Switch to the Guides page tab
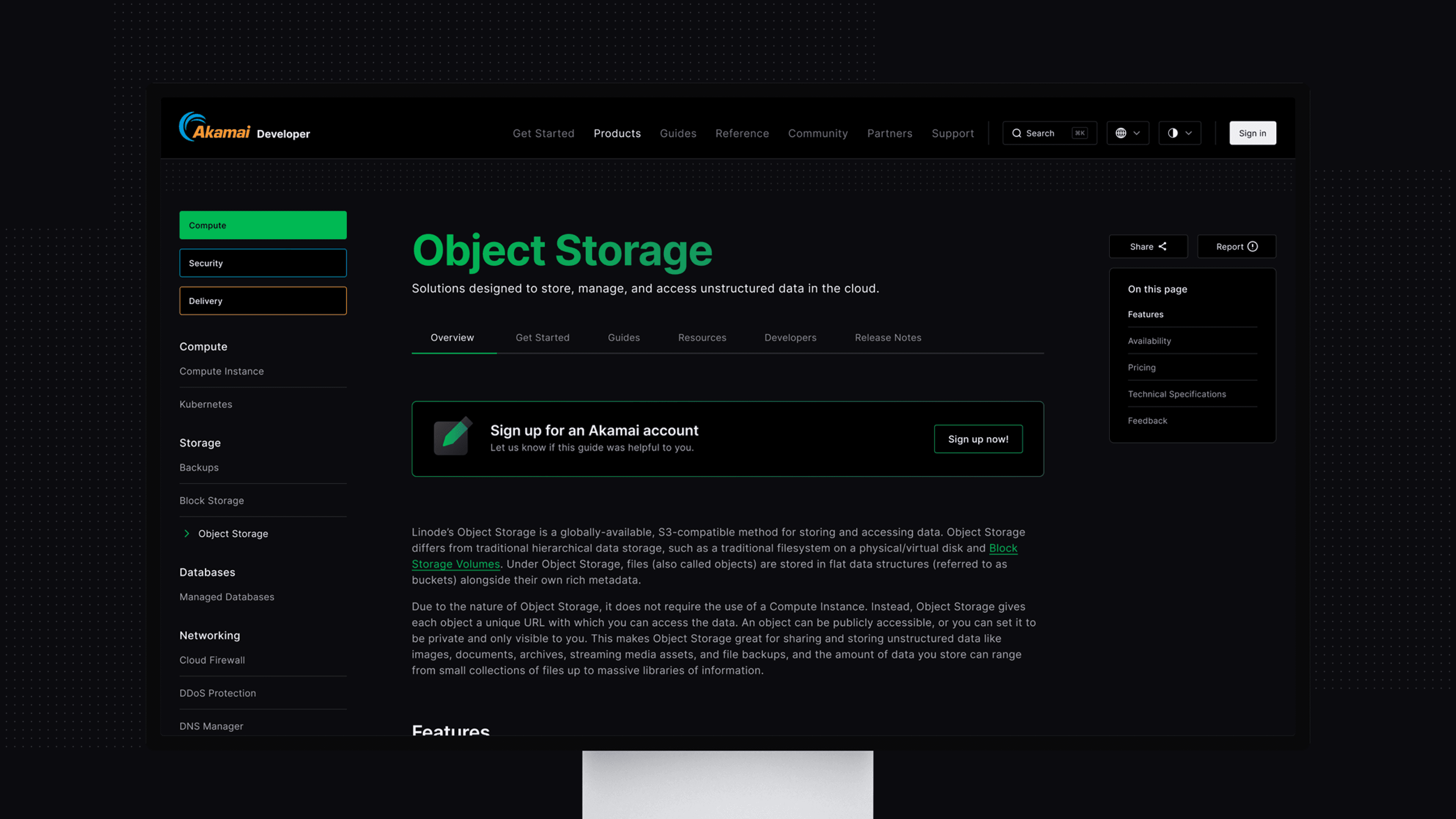This screenshot has height=819, width=1456. pyautogui.click(x=623, y=337)
